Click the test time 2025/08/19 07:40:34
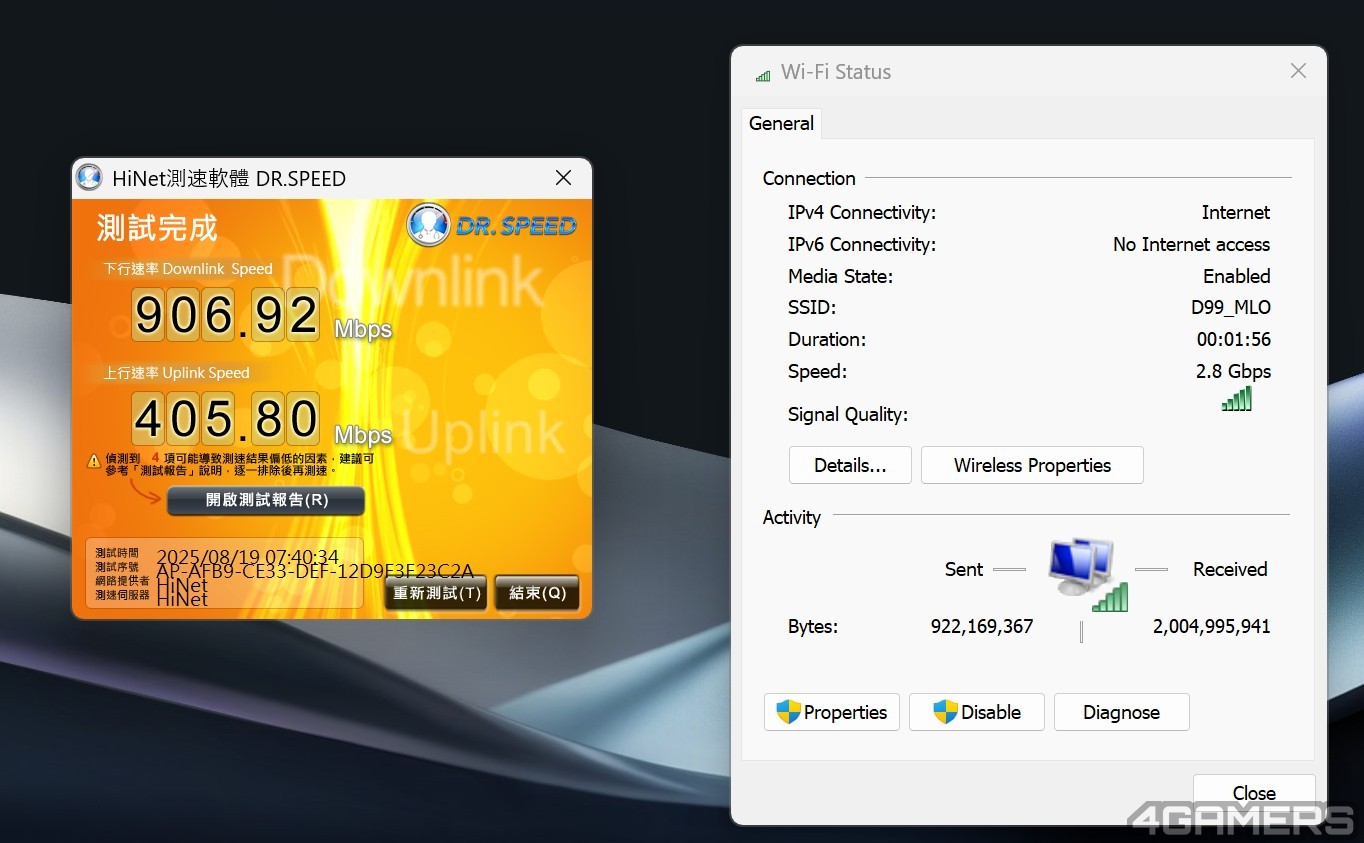1364x843 pixels. [x=248, y=557]
